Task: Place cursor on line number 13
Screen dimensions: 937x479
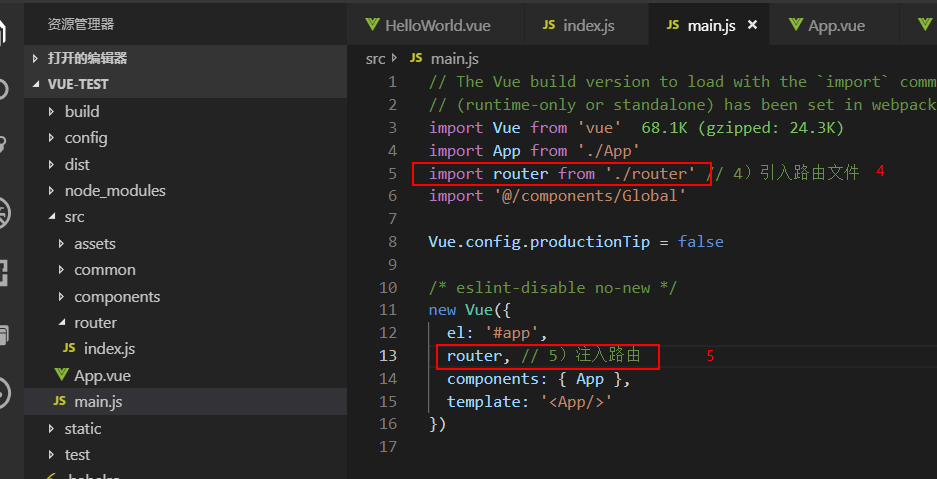Action: point(387,356)
